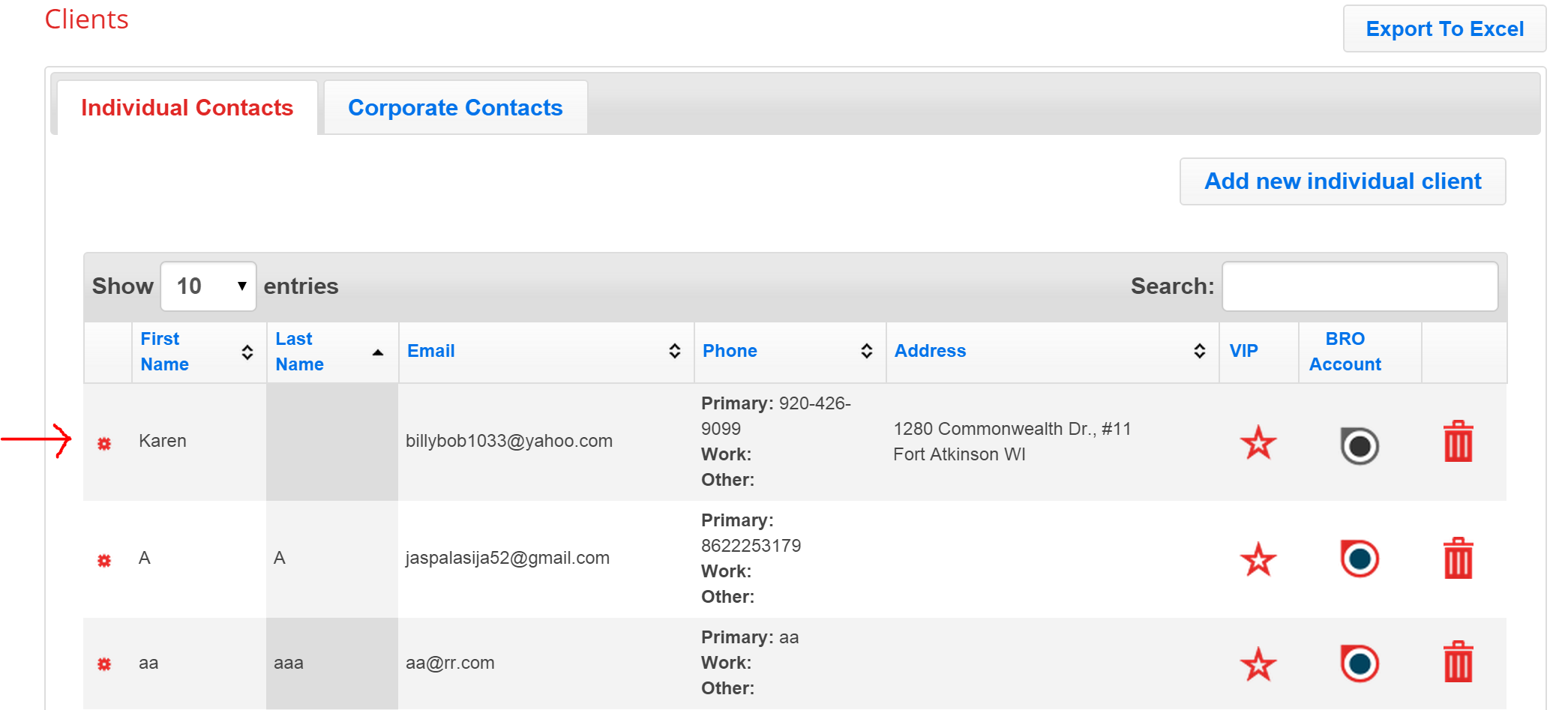Open the Show entries count dropdown

click(x=208, y=286)
